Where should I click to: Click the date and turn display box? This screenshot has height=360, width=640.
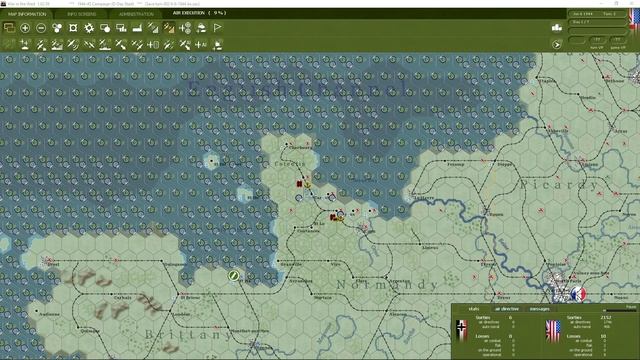598,14
